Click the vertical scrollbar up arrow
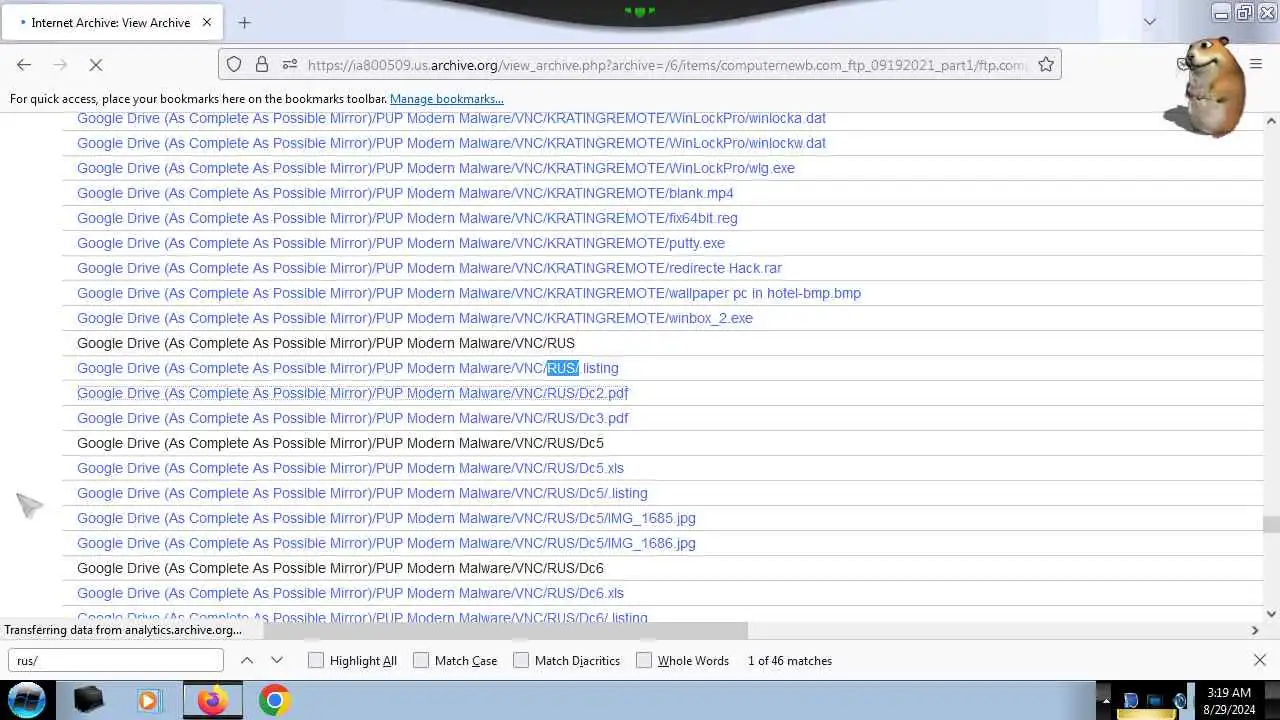Viewport: 1280px width, 720px height. [x=1271, y=120]
